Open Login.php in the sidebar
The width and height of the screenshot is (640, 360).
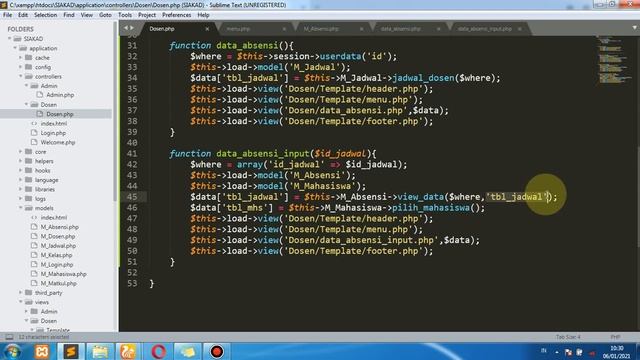click(x=53, y=133)
